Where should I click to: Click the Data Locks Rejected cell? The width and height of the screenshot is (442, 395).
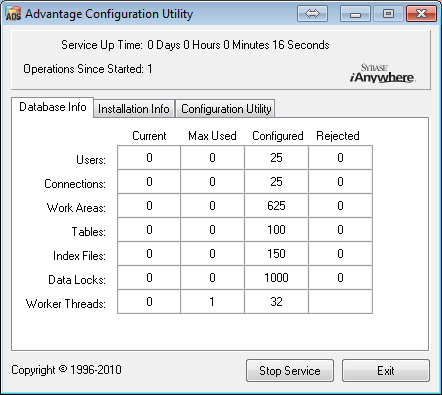click(340, 278)
